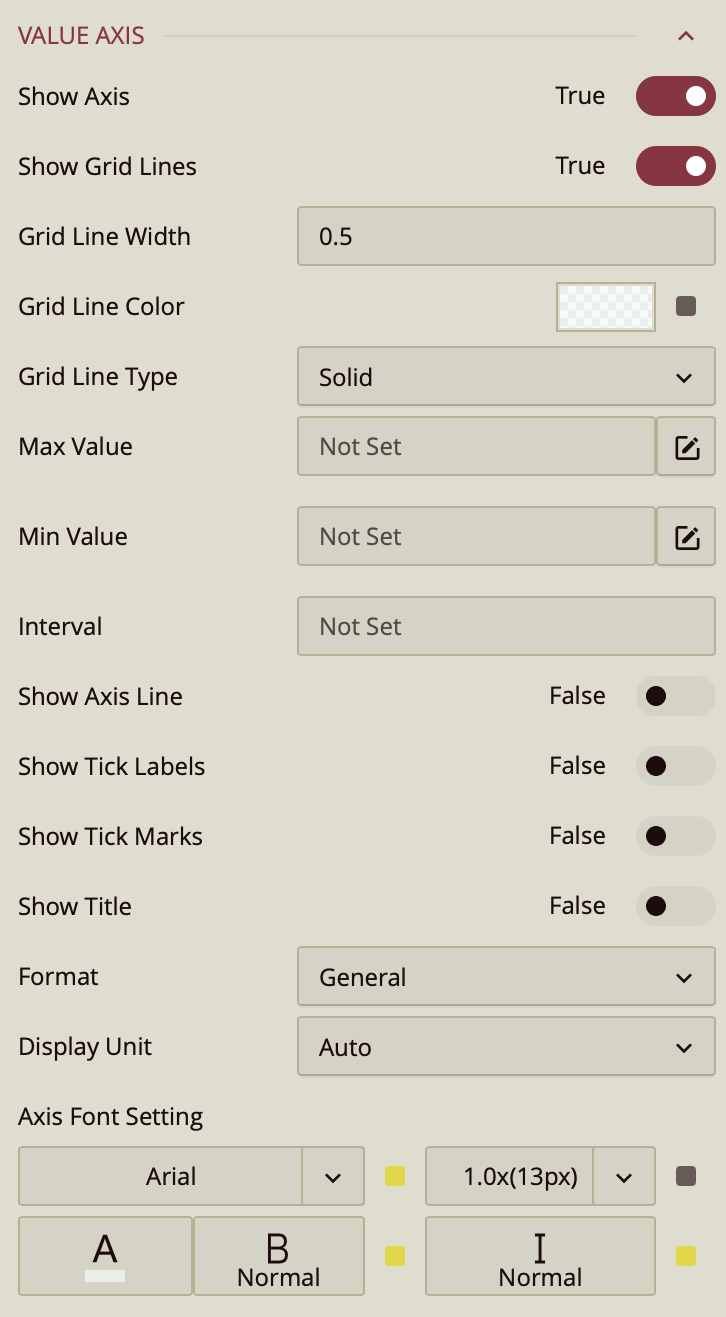The height and width of the screenshot is (1317, 726).
Task: Click the yellow square beside the italic Normal button
Action: pyautogui.click(x=686, y=1256)
